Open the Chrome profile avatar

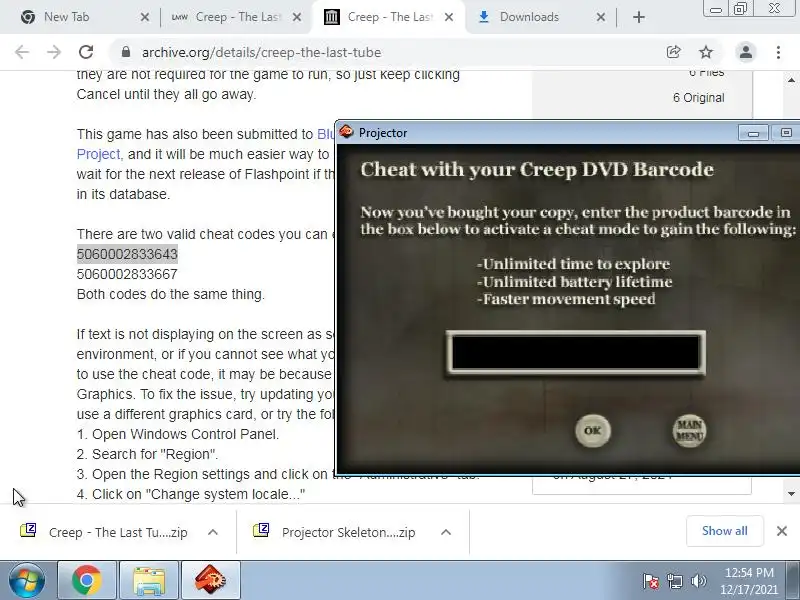coord(745,52)
